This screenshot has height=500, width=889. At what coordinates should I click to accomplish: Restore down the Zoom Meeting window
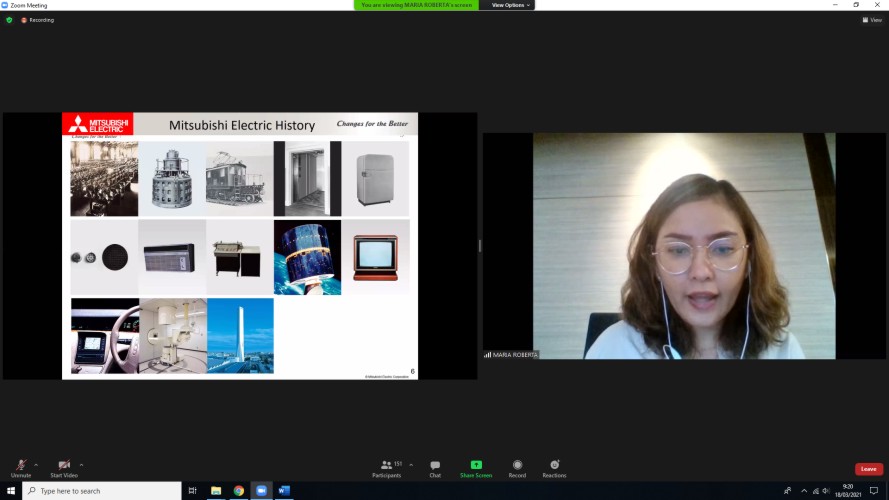coord(856,5)
